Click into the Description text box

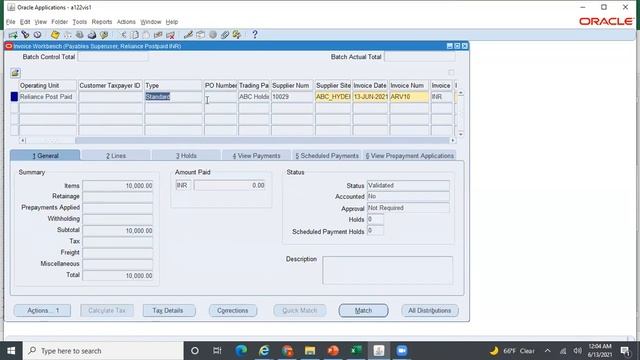point(387,270)
